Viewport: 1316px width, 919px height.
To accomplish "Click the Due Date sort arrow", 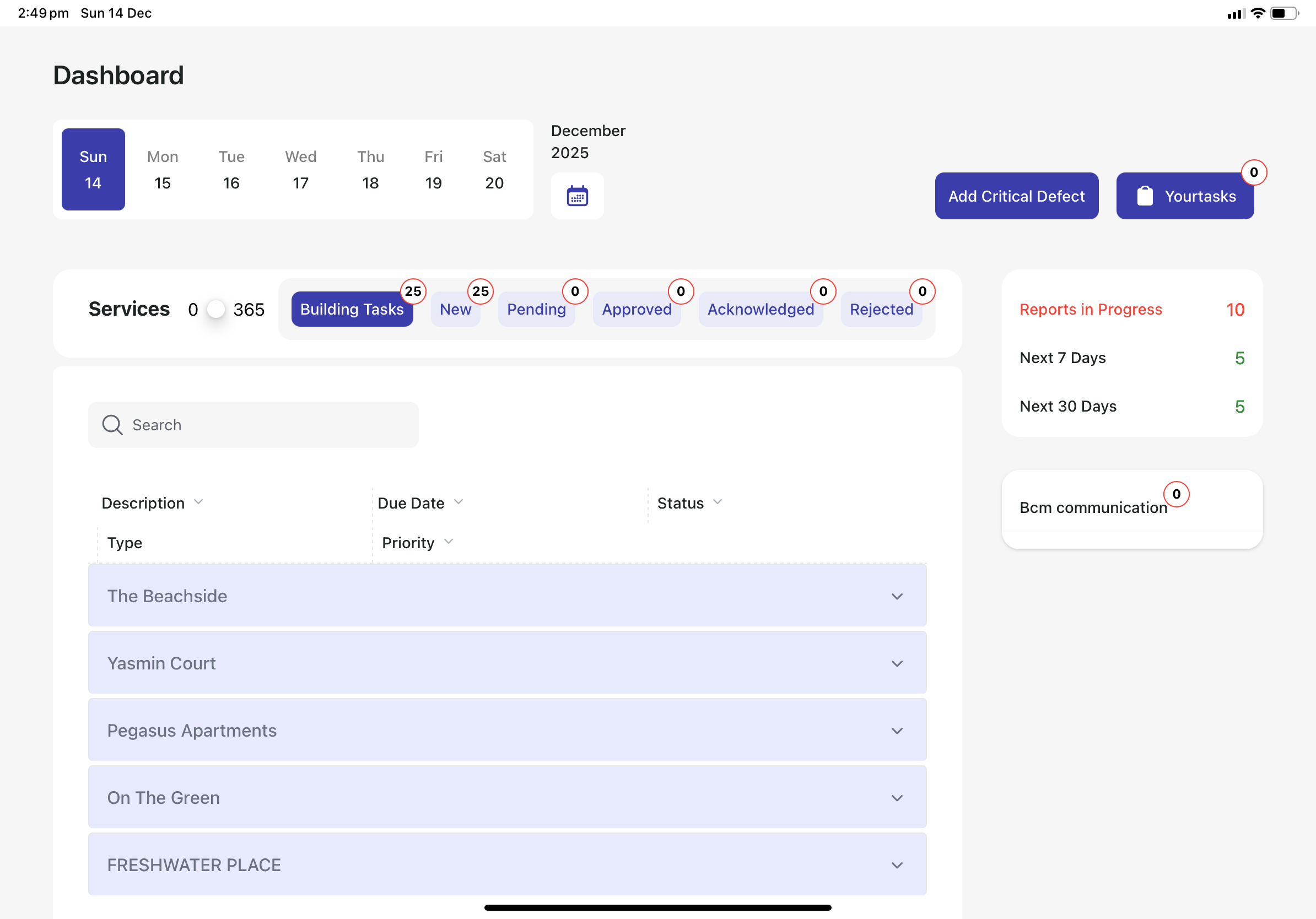I will click(x=458, y=502).
